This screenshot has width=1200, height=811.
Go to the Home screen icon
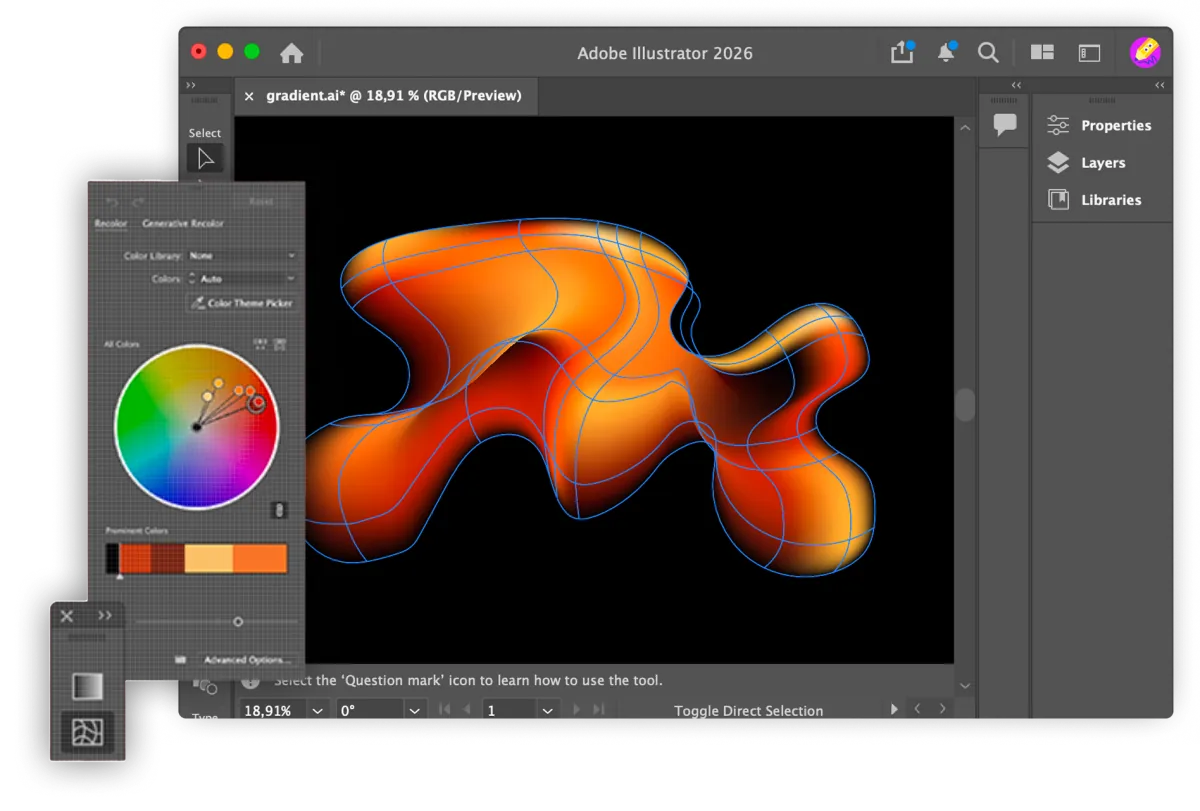point(291,53)
